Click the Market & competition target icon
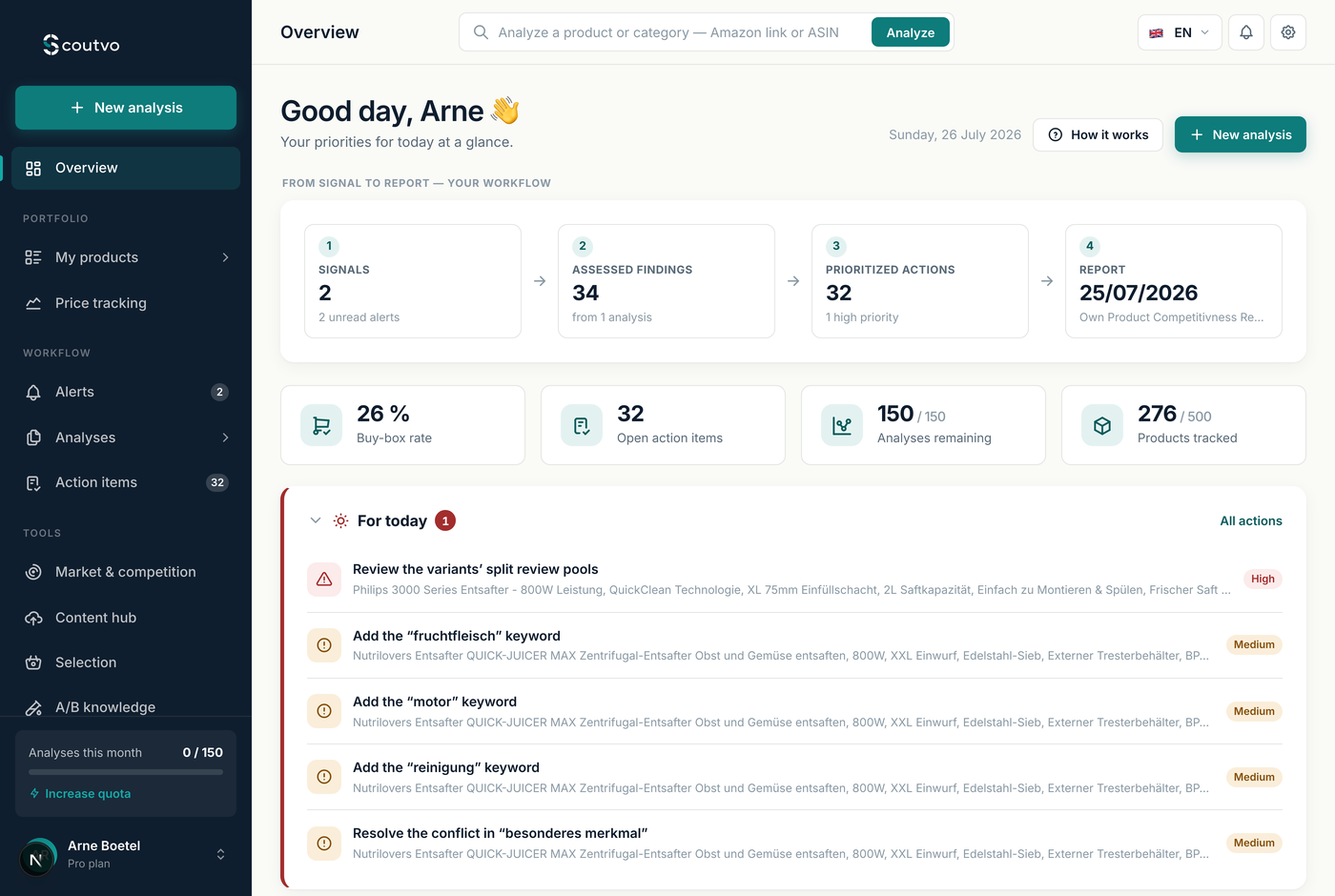1335x896 pixels. coord(33,572)
